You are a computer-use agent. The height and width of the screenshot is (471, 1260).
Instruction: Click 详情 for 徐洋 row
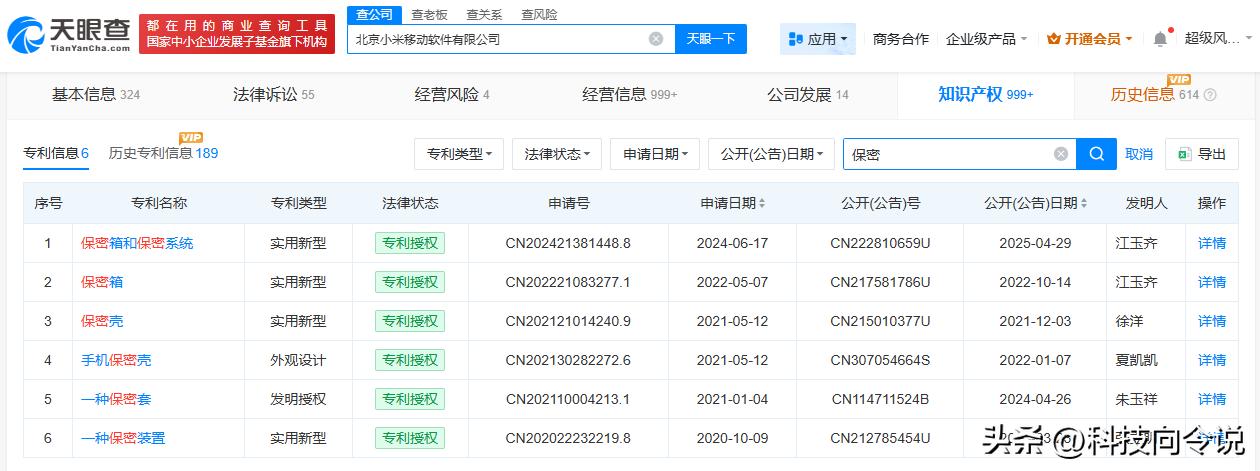point(1212,321)
